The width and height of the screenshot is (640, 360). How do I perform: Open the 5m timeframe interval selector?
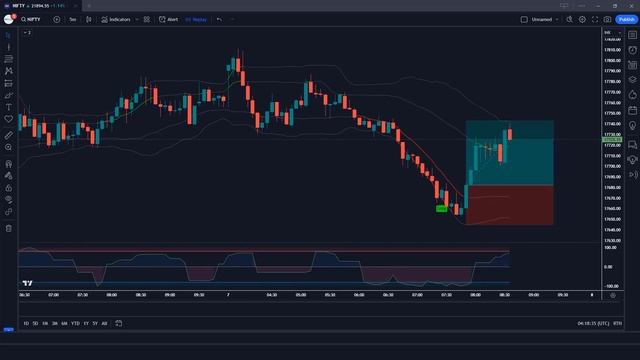[x=73, y=19]
